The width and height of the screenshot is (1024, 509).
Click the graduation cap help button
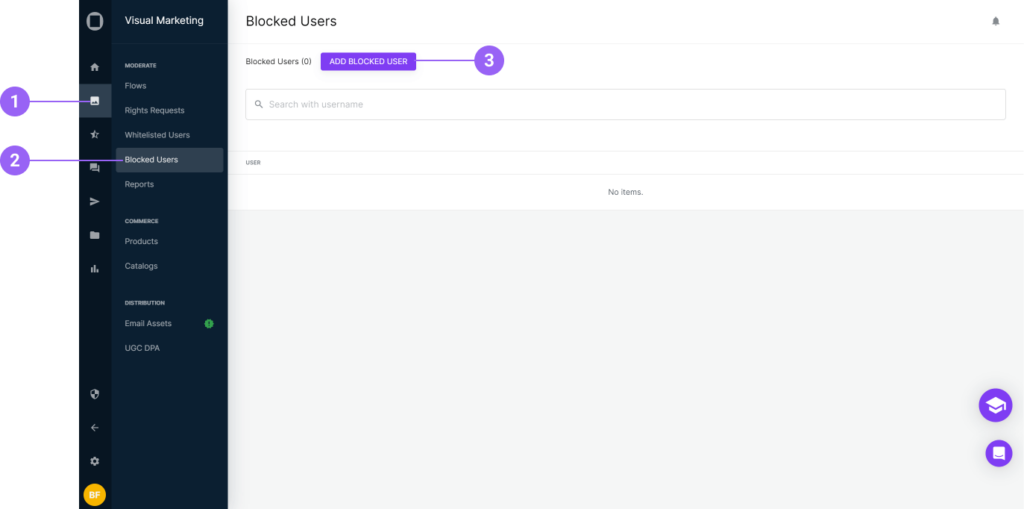point(995,405)
